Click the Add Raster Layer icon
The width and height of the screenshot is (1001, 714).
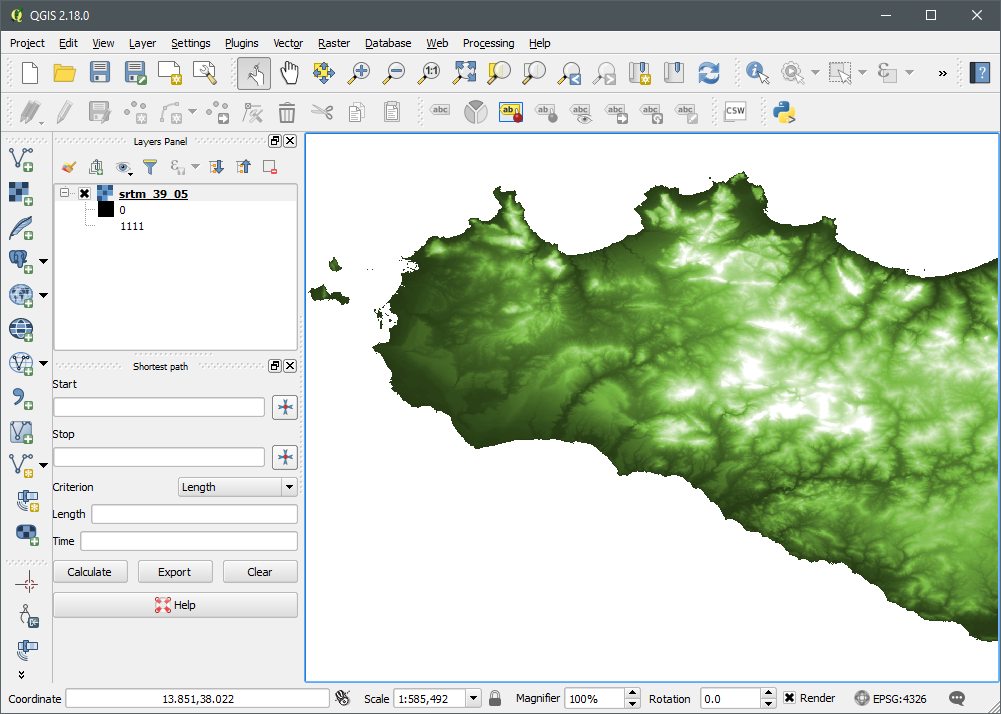coord(21,194)
